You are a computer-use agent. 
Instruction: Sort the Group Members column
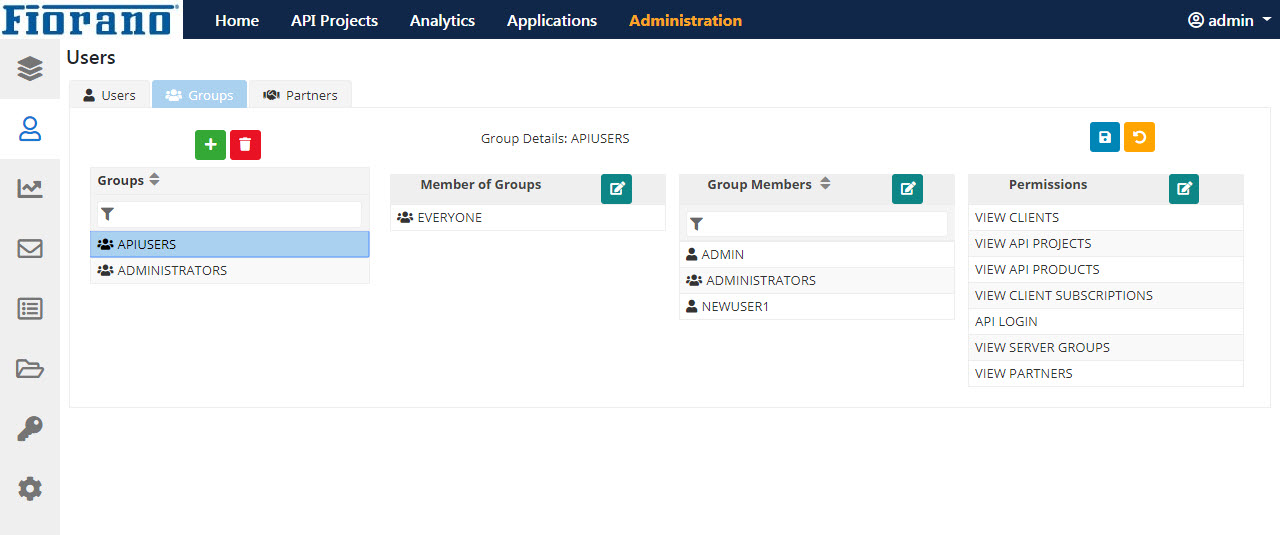(825, 184)
